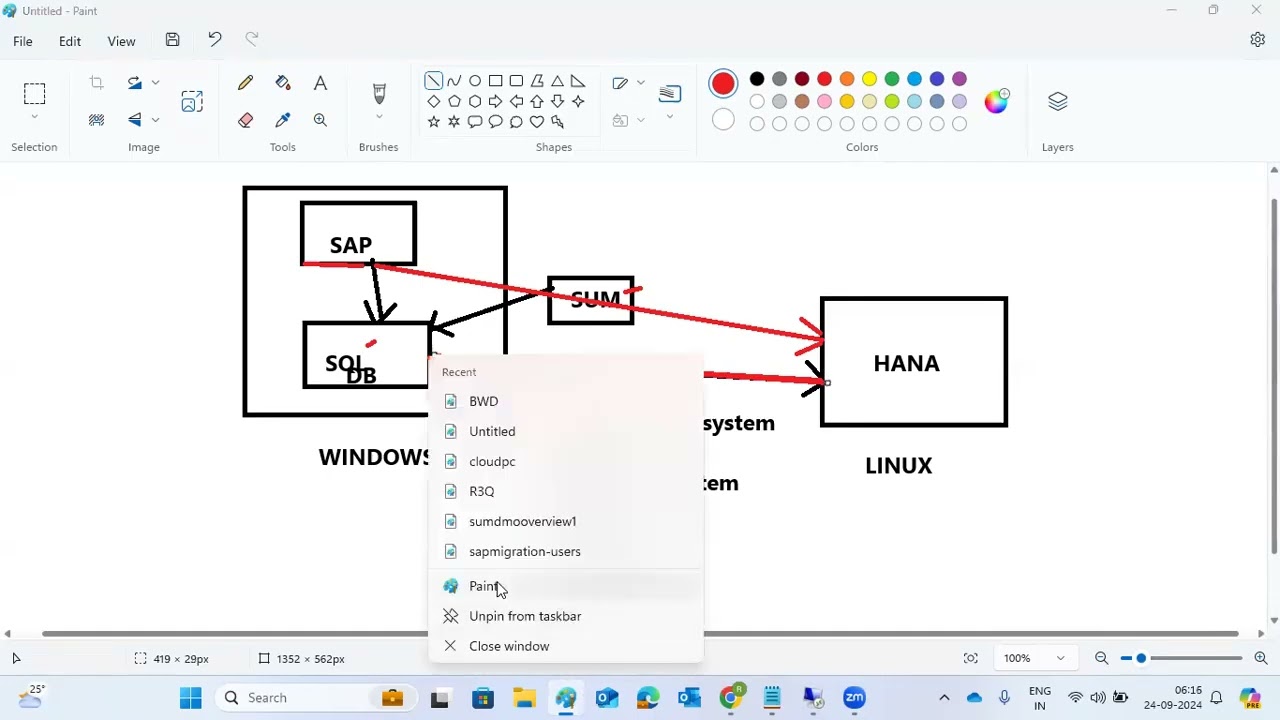Click the Save icon in title bar
Image resolution: width=1280 pixels, height=720 pixels.
(x=172, y=40)
